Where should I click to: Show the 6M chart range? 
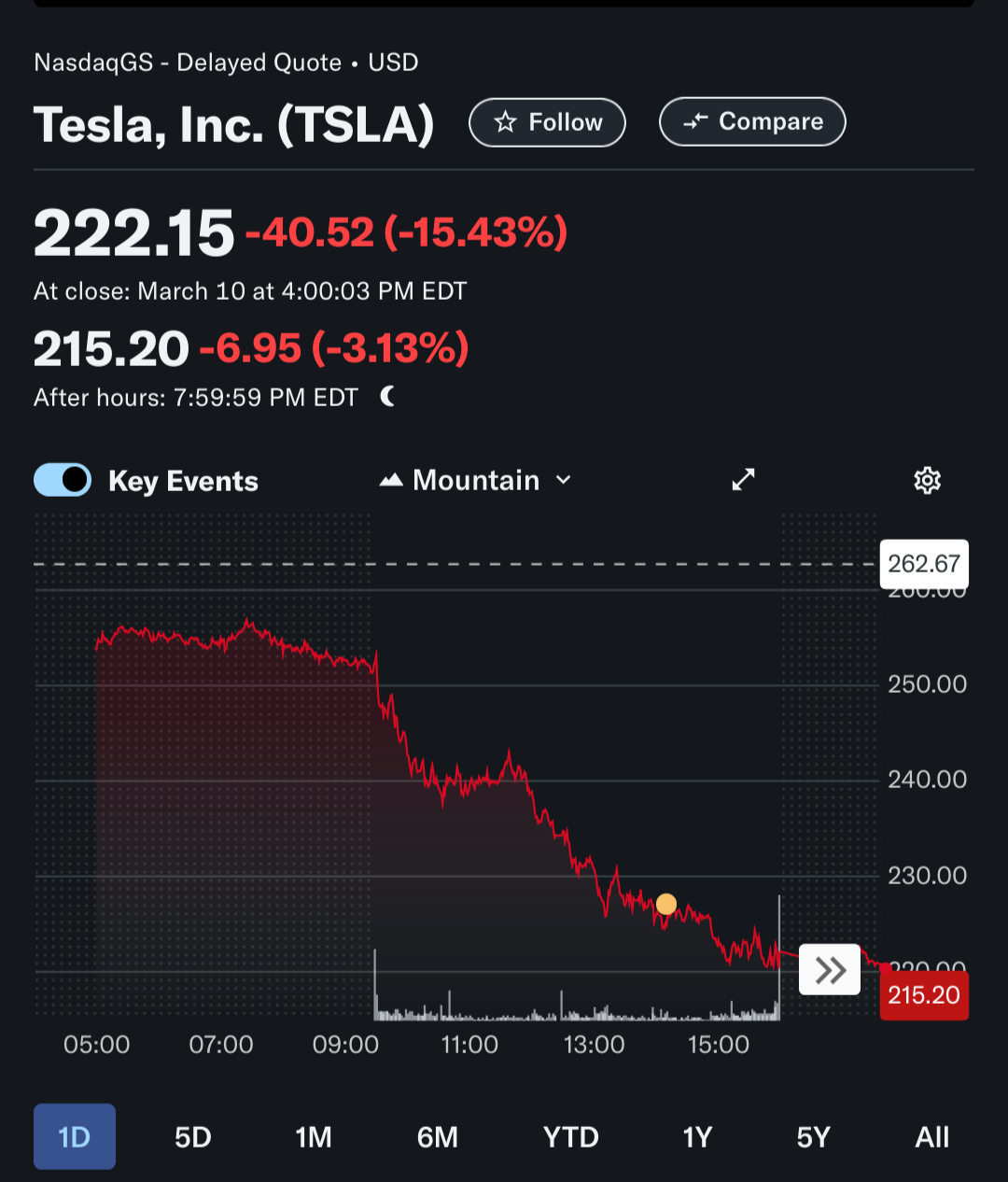[x=438, y=1137]
